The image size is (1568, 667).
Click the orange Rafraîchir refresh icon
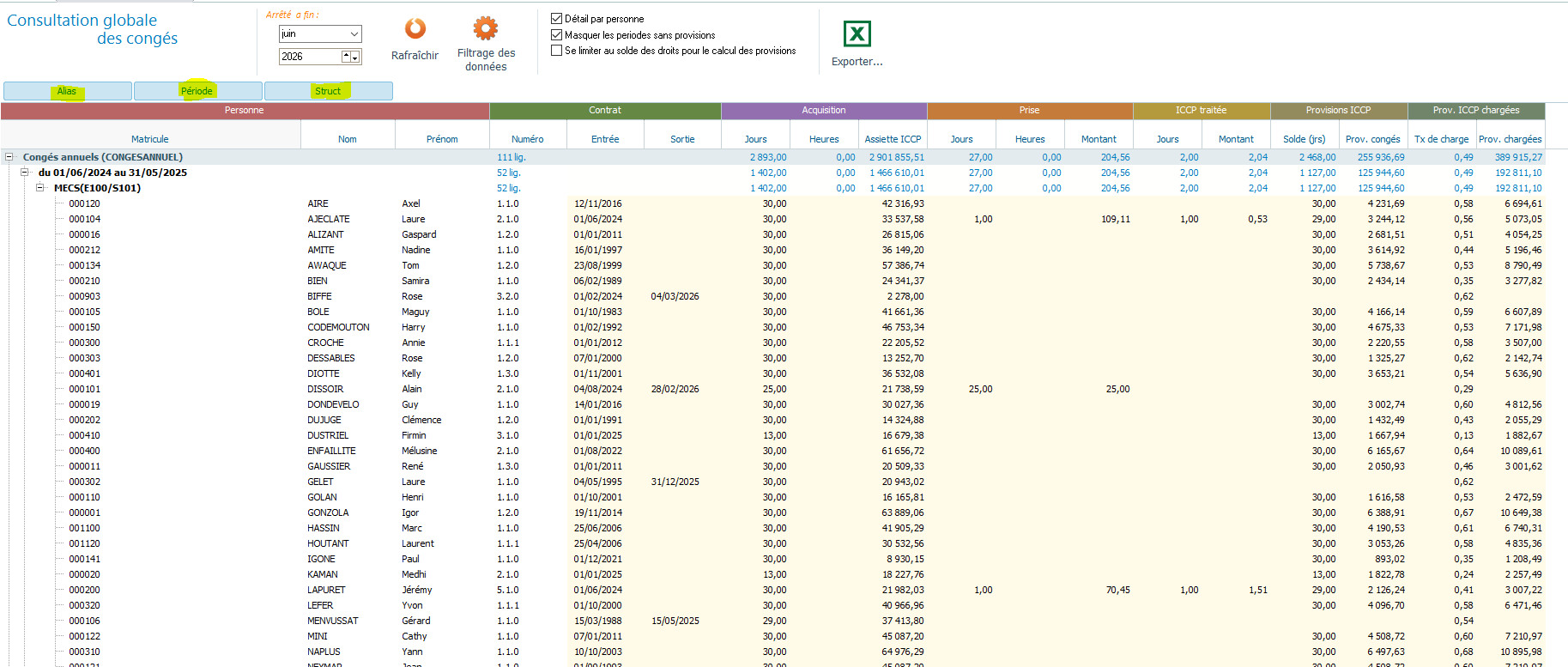pos(415,29)
